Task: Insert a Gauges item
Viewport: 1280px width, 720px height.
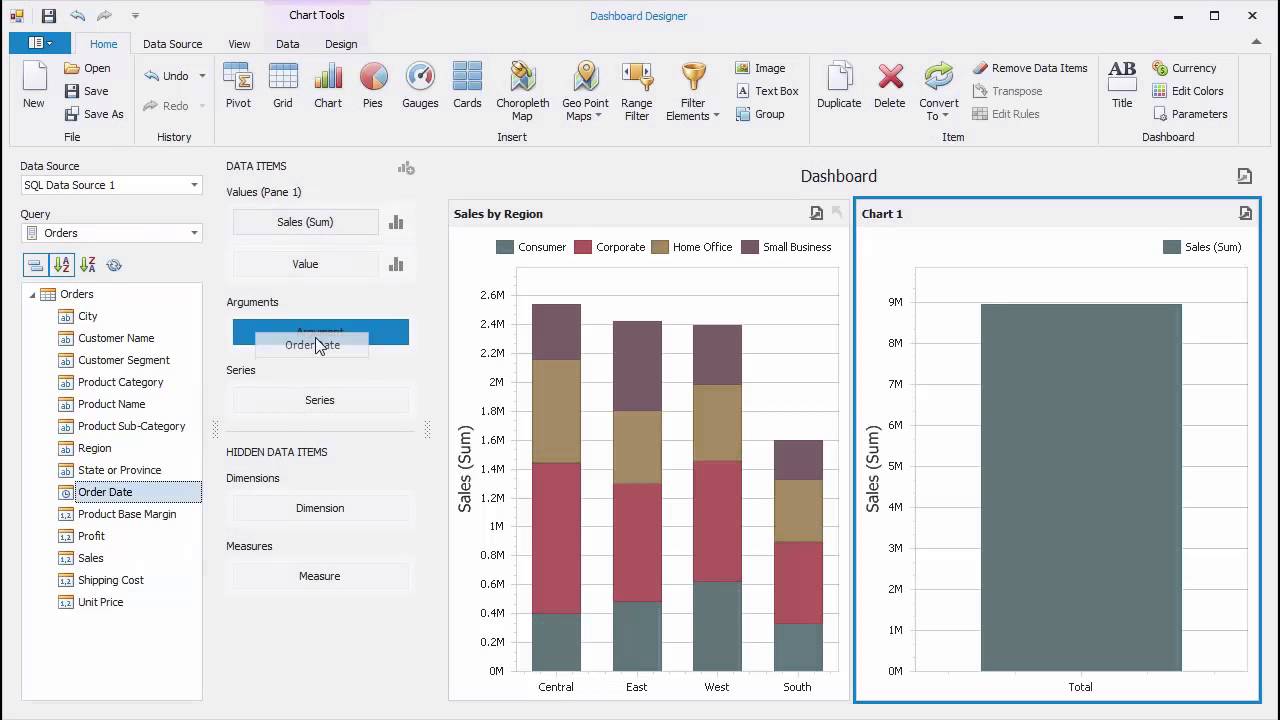Action: click(x=420, y=86)
